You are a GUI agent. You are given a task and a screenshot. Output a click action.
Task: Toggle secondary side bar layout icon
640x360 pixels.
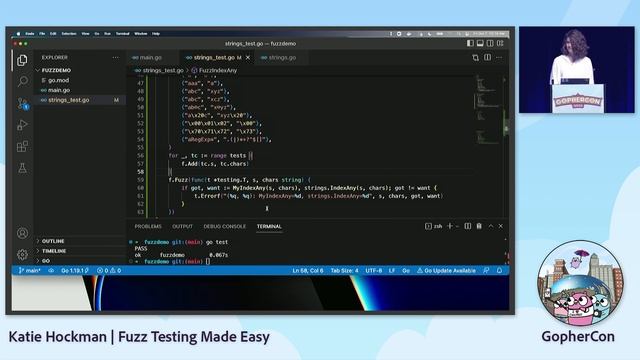coord(490,43)
